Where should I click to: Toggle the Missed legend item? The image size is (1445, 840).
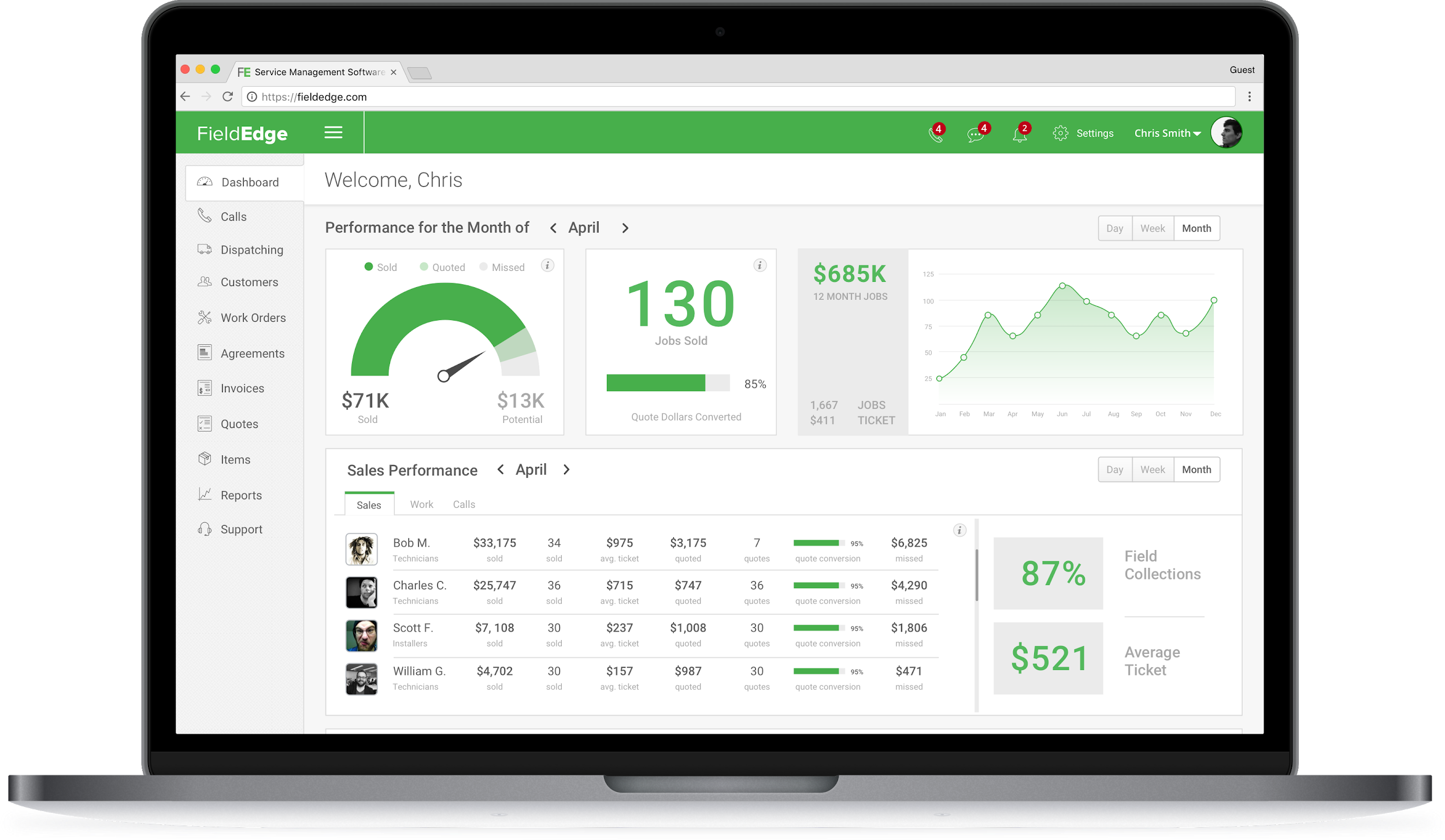(502, 267)
